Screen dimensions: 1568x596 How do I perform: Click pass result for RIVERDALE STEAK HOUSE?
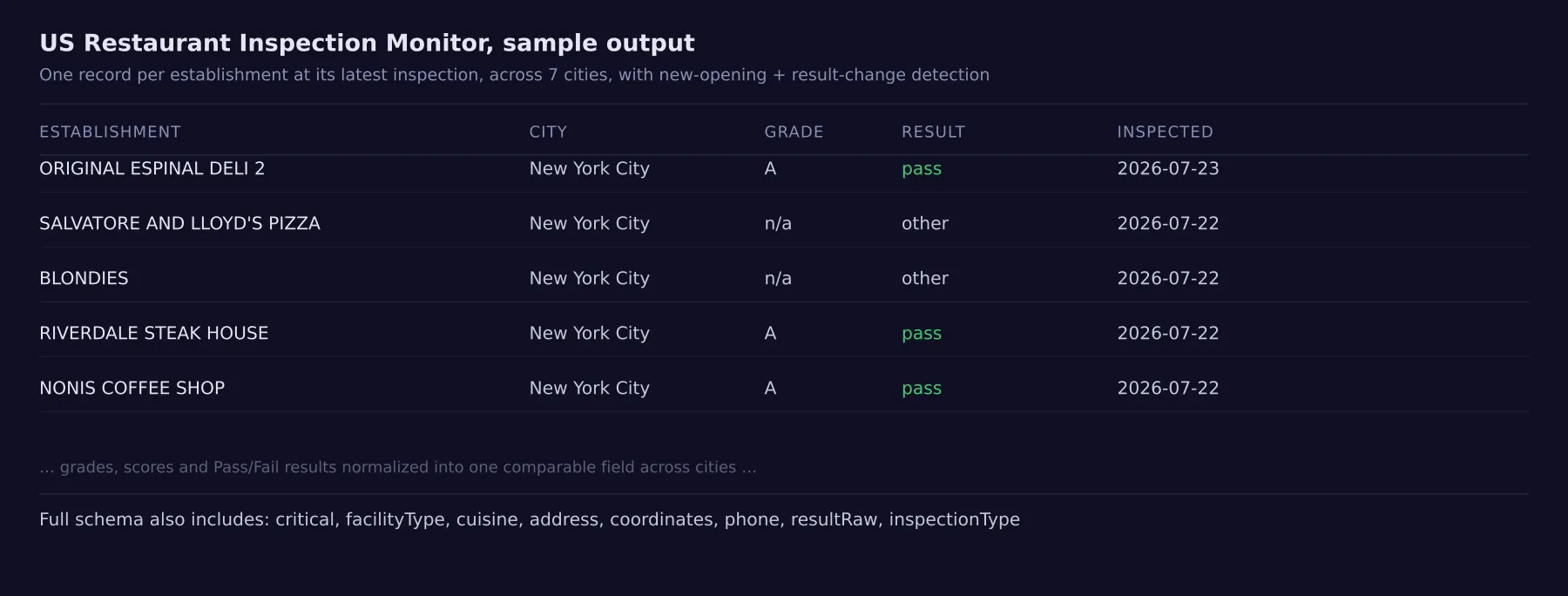[x=922, y=334]
